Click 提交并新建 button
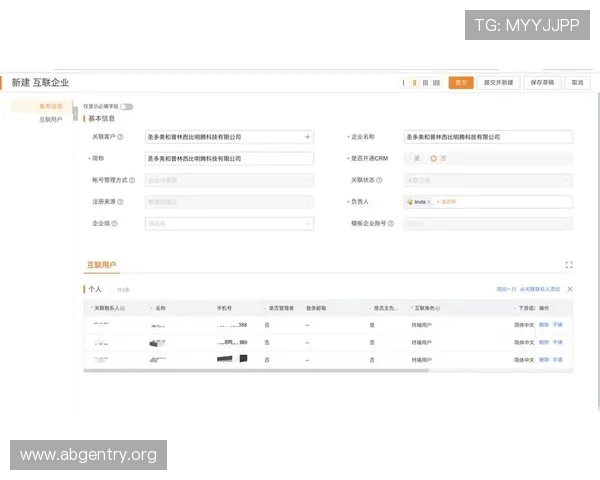Viewport: 600px width, 480px height. pyautogui.click(x=498, y=83)
